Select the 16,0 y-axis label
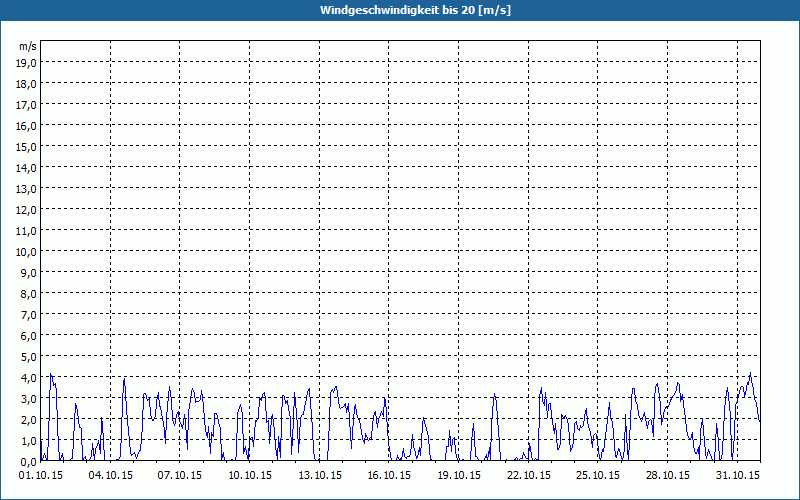 [x=28, y=126]
